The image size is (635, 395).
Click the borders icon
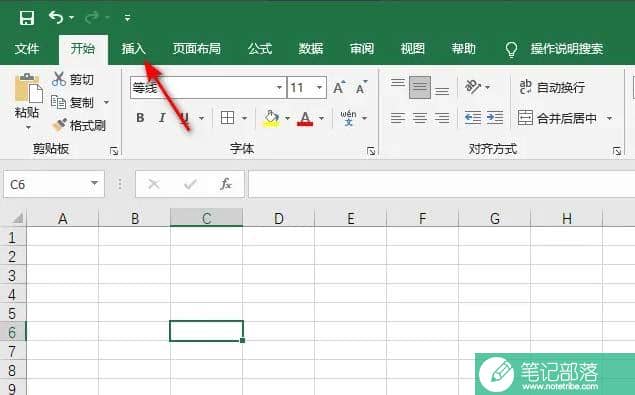click(x=228, y=118)
